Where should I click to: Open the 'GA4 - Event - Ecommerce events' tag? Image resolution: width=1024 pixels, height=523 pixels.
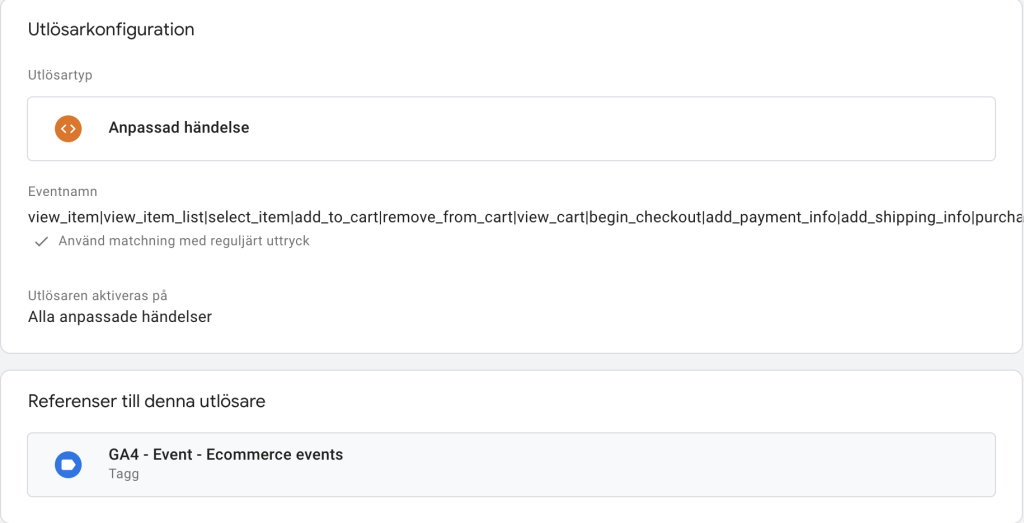point(511,464)
